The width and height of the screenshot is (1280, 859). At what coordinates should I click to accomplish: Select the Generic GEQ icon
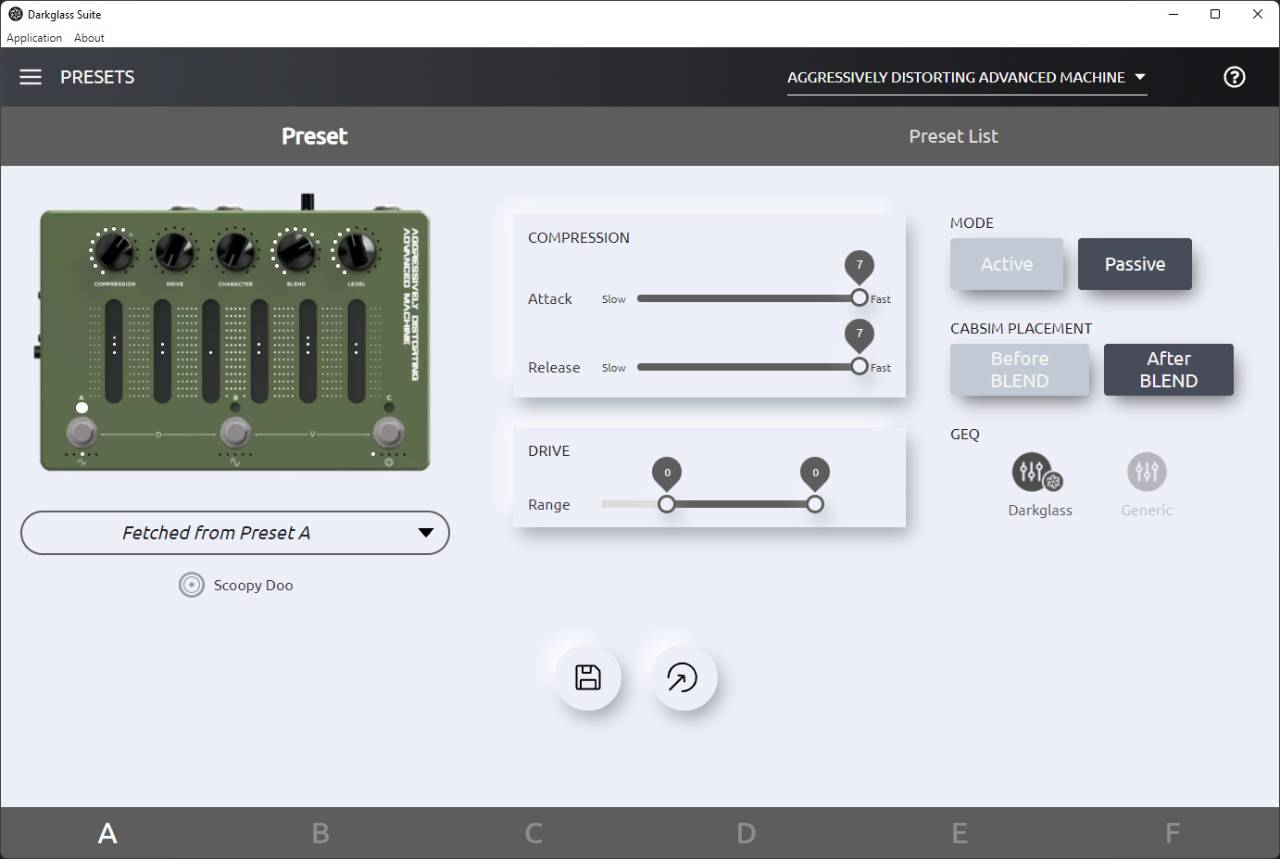[1147, 471]
